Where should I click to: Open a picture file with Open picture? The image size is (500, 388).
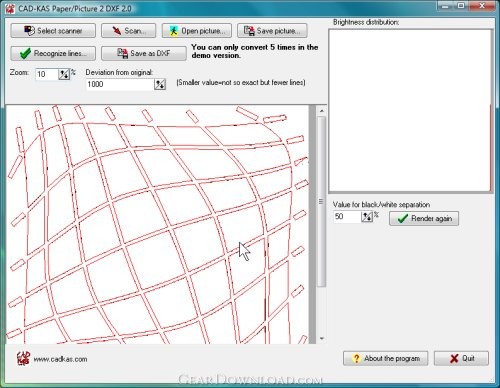coord(197,31)
